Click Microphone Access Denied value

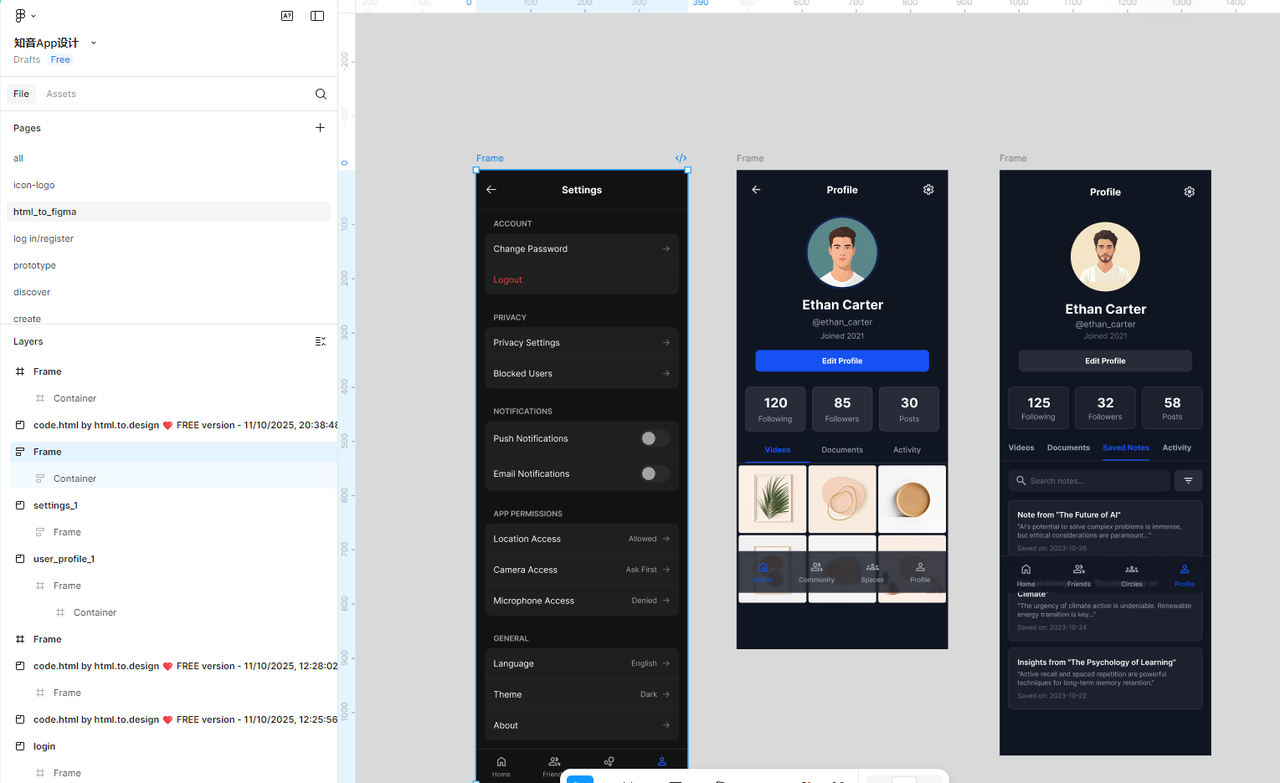(644, 601)
